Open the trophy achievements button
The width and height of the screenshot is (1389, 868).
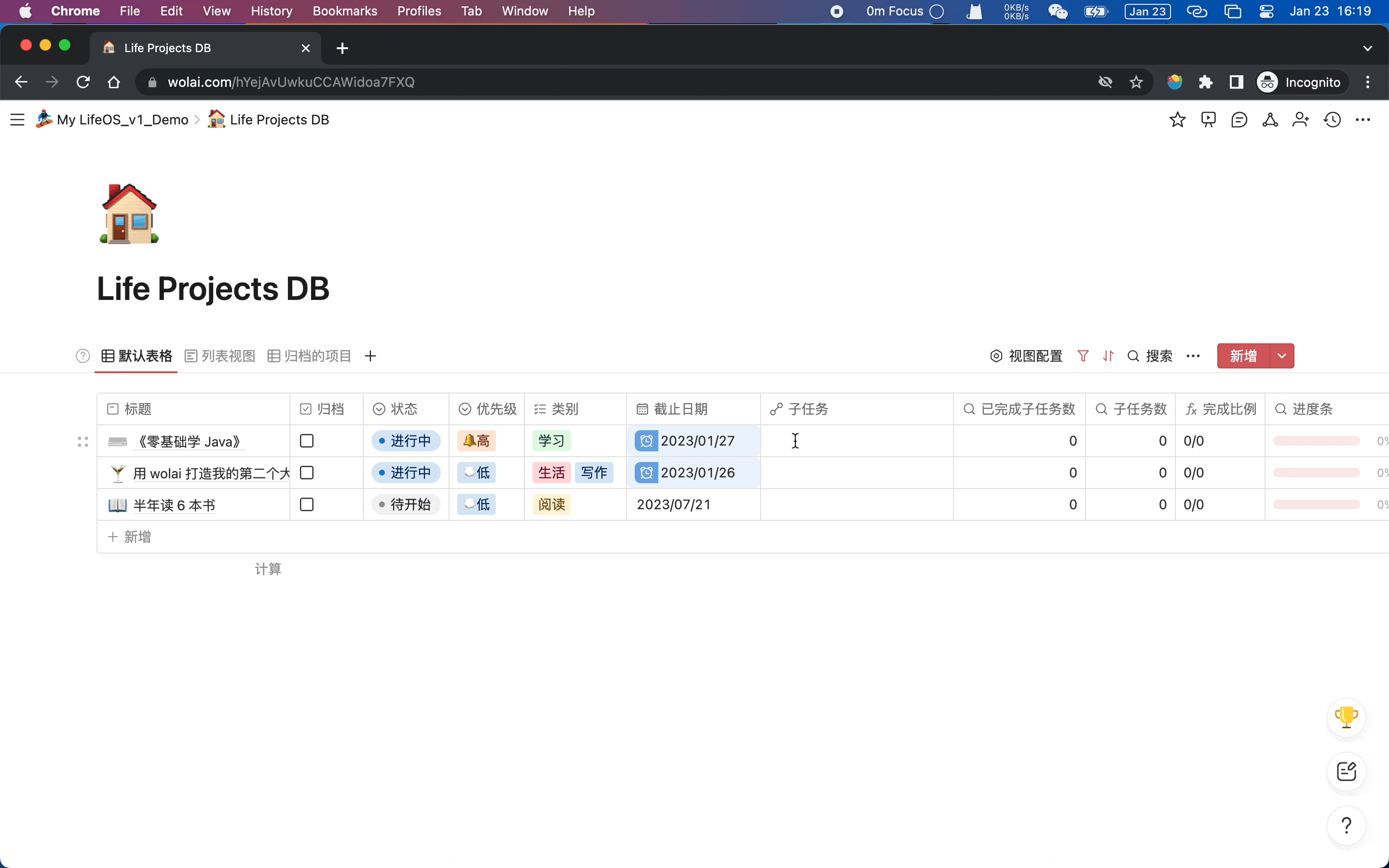click(1346, 717)
